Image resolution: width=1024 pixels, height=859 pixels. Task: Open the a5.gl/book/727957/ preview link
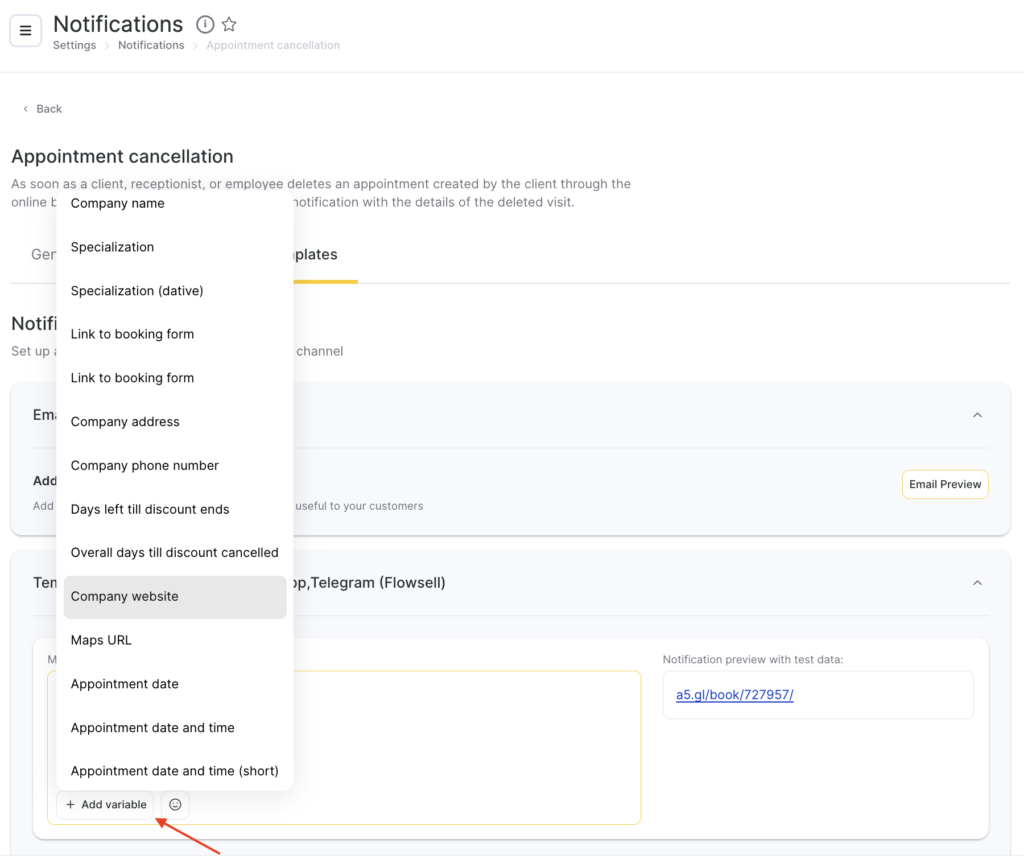734,695
